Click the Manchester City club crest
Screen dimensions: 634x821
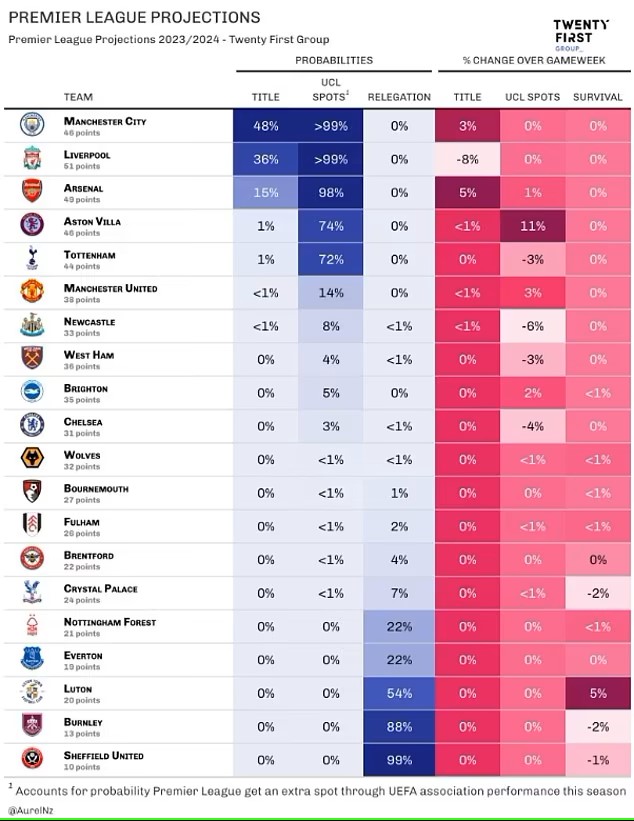(32, 125)
